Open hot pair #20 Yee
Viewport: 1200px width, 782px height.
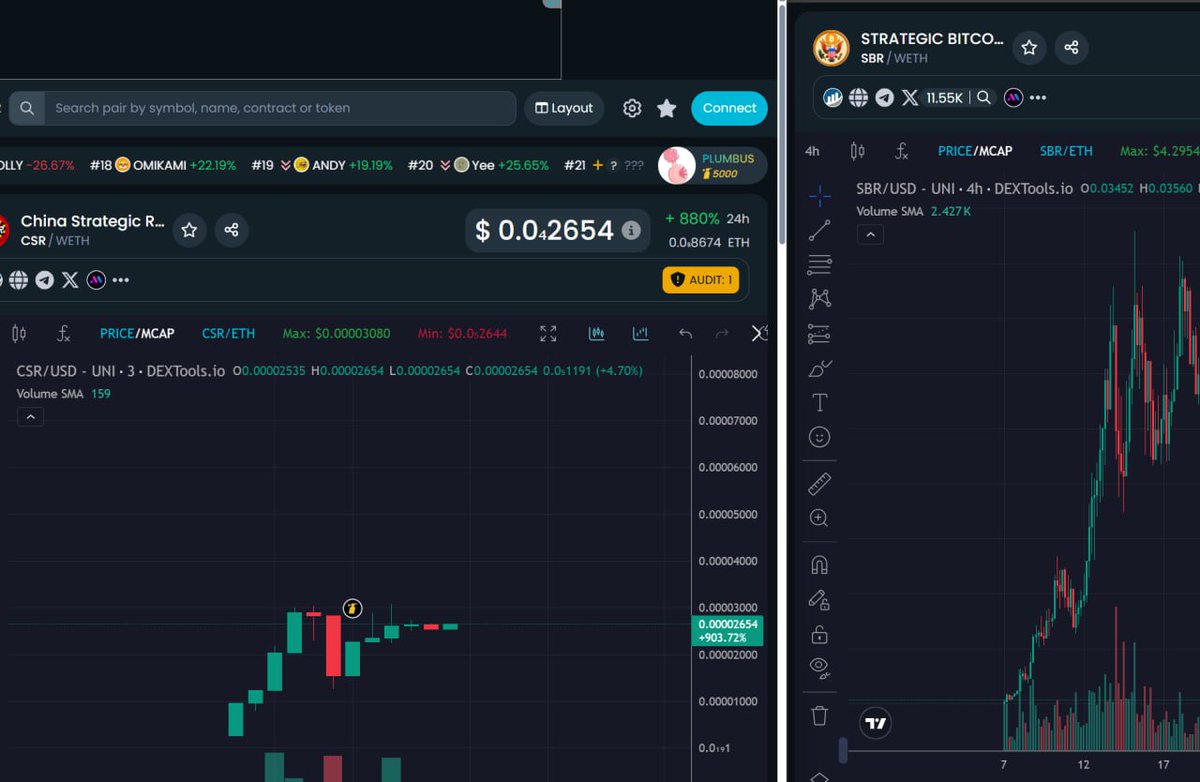point(478,165)
